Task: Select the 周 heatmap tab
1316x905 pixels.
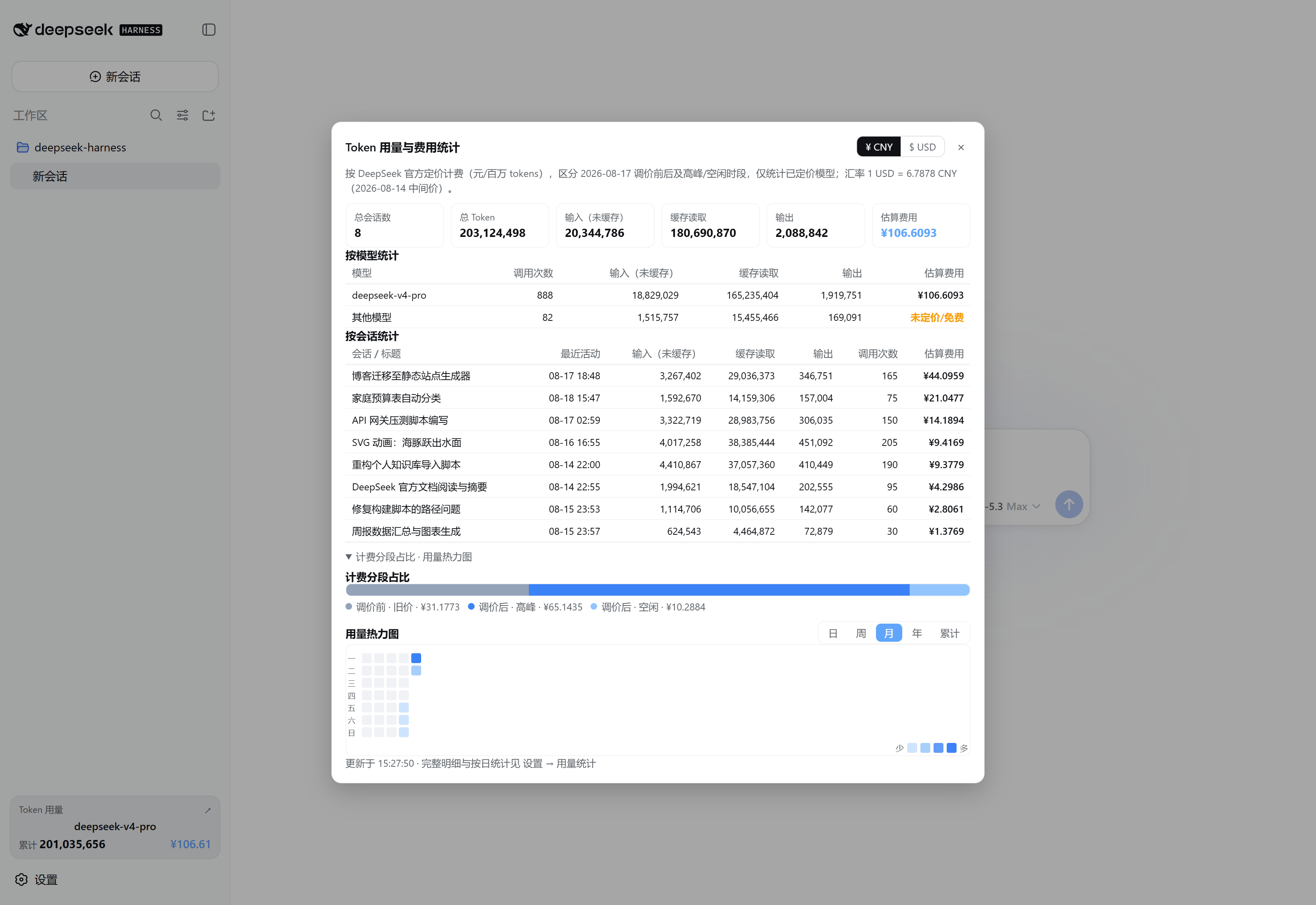Action: point(861,633)
